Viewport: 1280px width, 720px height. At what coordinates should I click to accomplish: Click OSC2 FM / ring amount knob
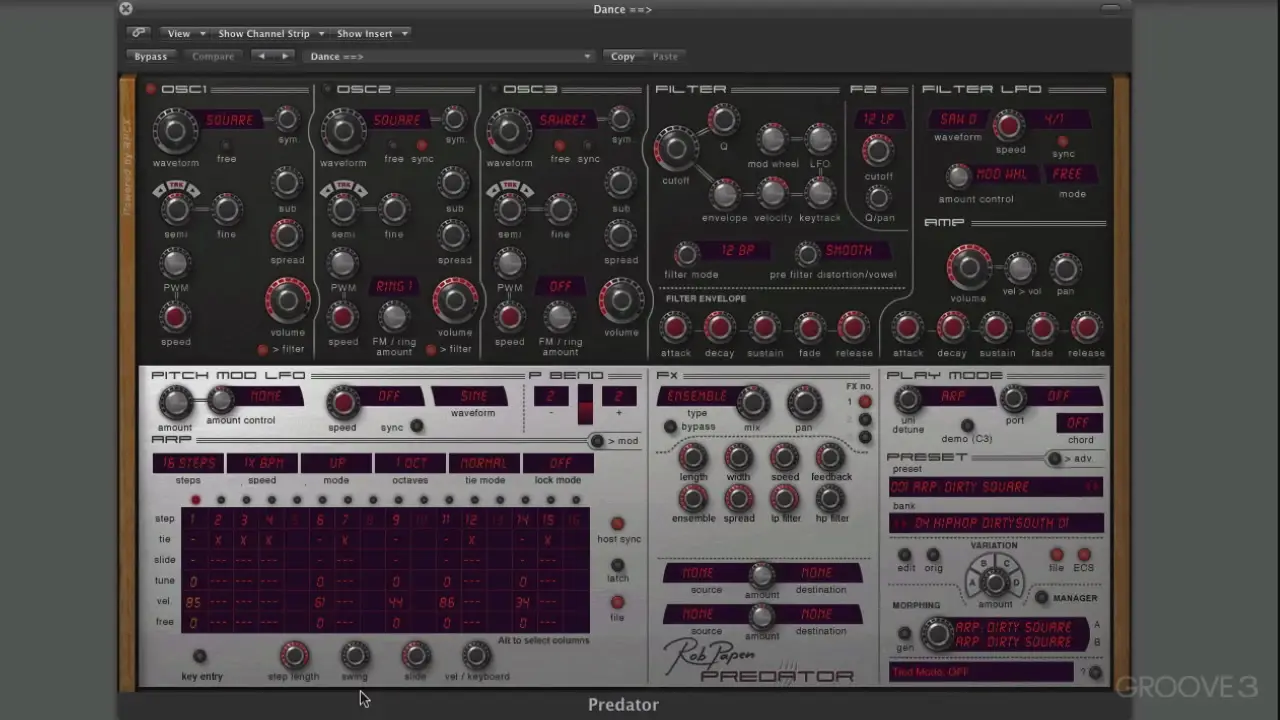pos(394,316)
